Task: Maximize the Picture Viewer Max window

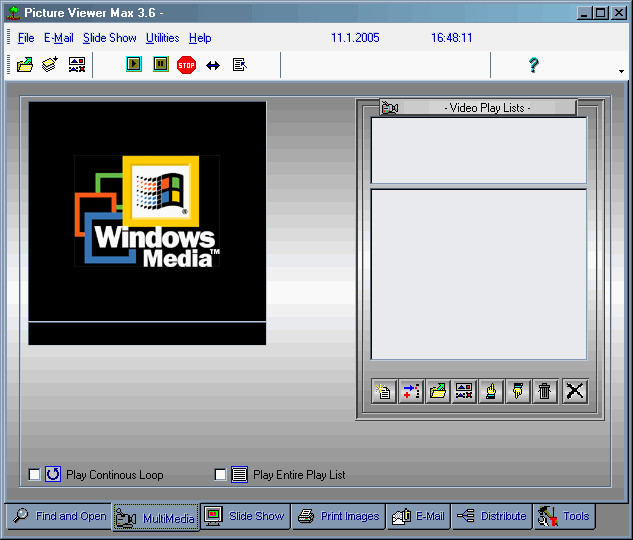Action: 600,13
